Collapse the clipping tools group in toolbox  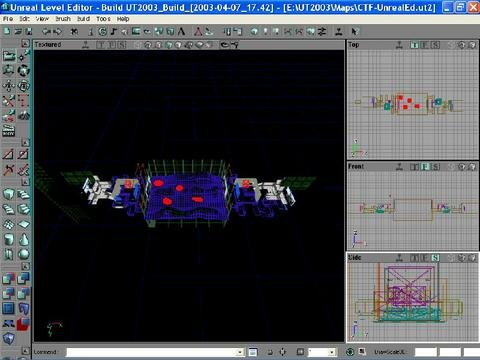pyautogui.click(x=25, y=142)
